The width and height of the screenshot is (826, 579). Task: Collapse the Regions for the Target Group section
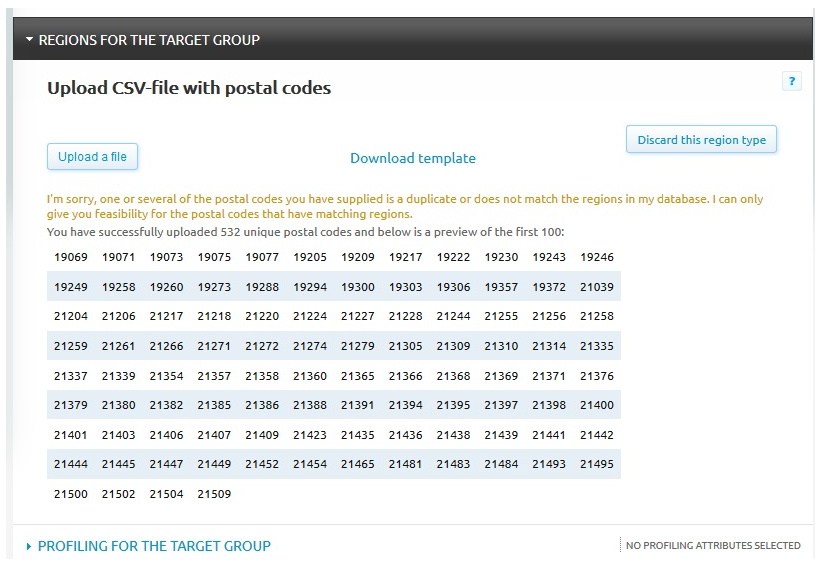point(30,42)
